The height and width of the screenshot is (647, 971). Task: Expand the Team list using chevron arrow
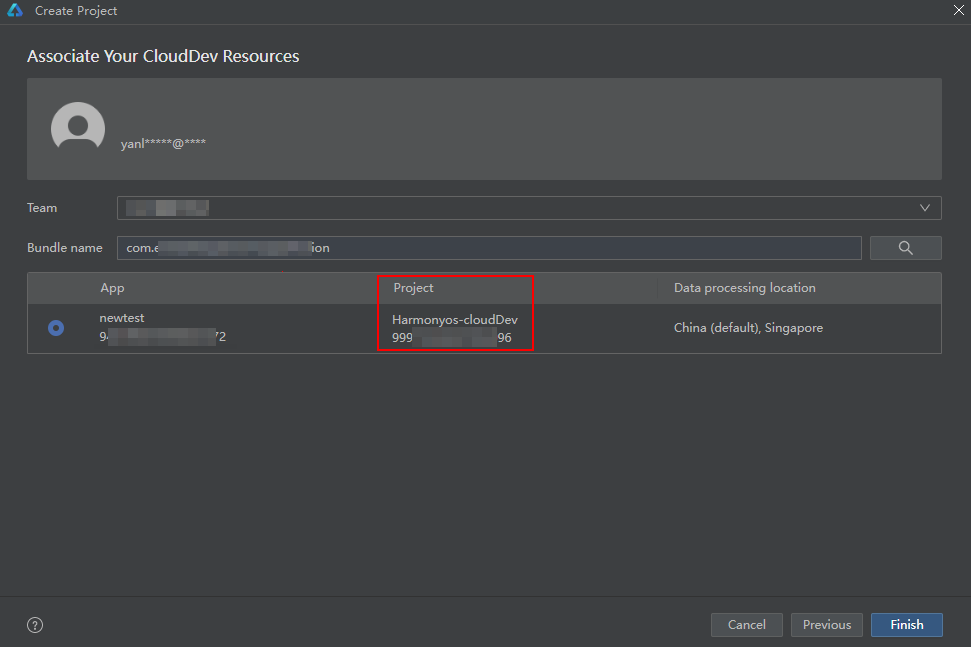coord(925,208)
